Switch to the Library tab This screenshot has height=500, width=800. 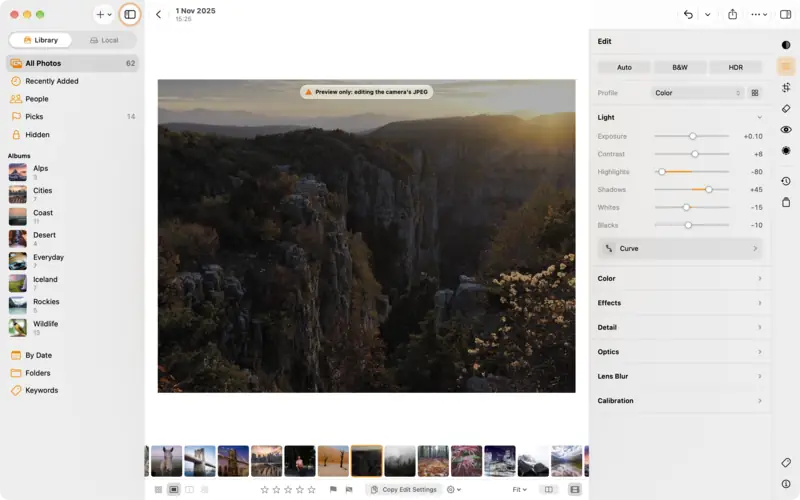41,40
